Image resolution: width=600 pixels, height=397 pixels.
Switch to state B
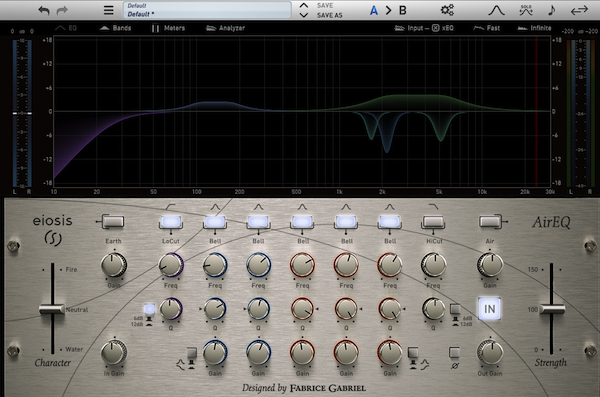[x=403, y=10]
